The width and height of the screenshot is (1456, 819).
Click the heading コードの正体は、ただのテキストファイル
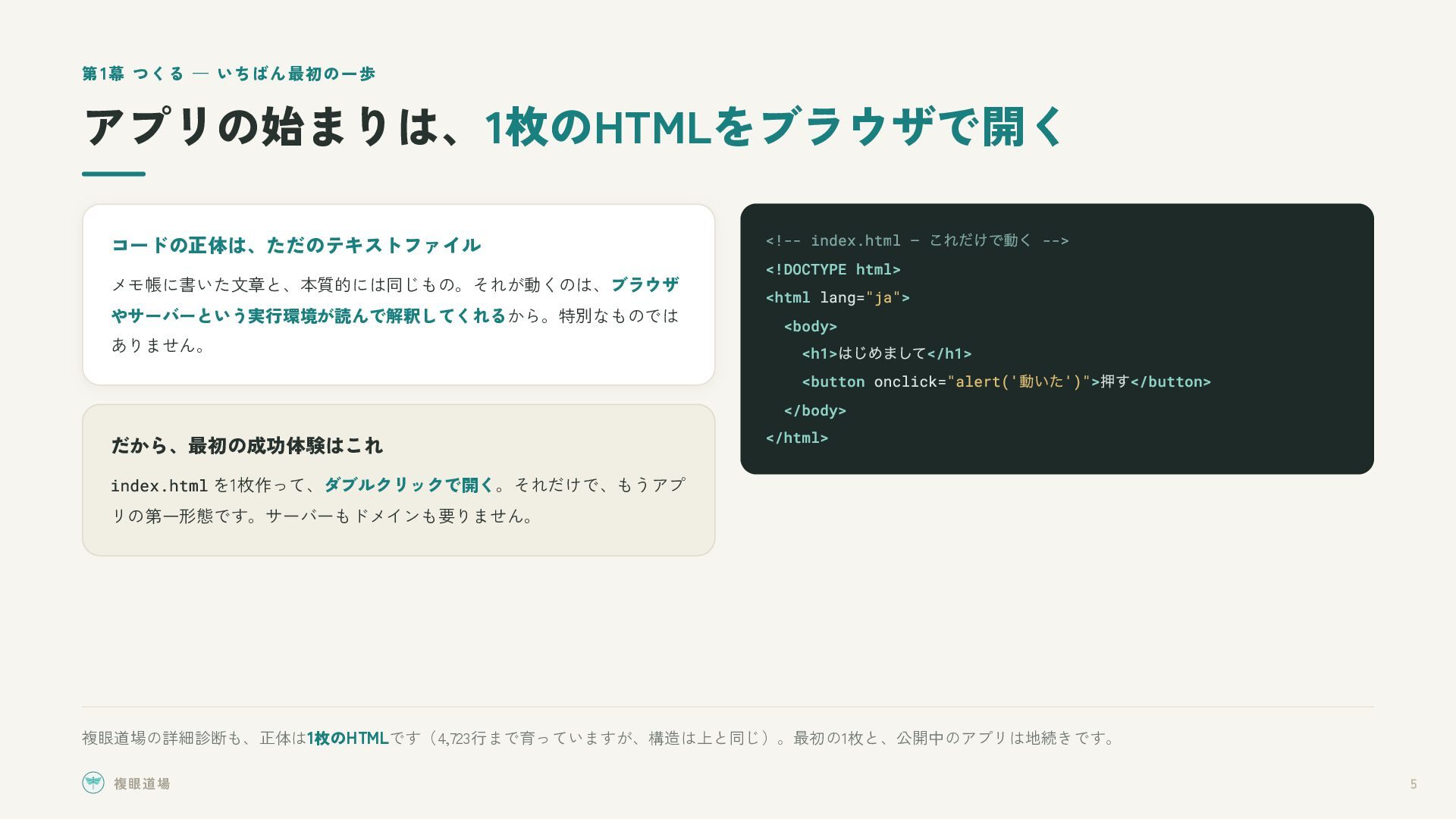(x=296, y=245)
